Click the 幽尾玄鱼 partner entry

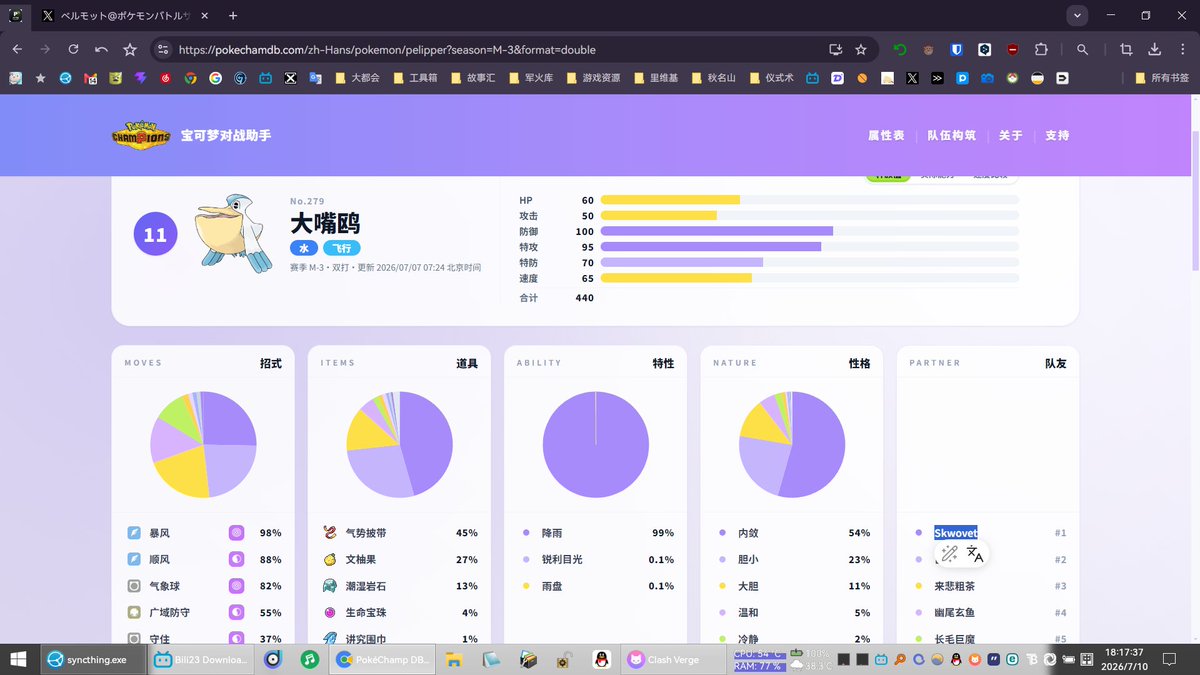954,612
